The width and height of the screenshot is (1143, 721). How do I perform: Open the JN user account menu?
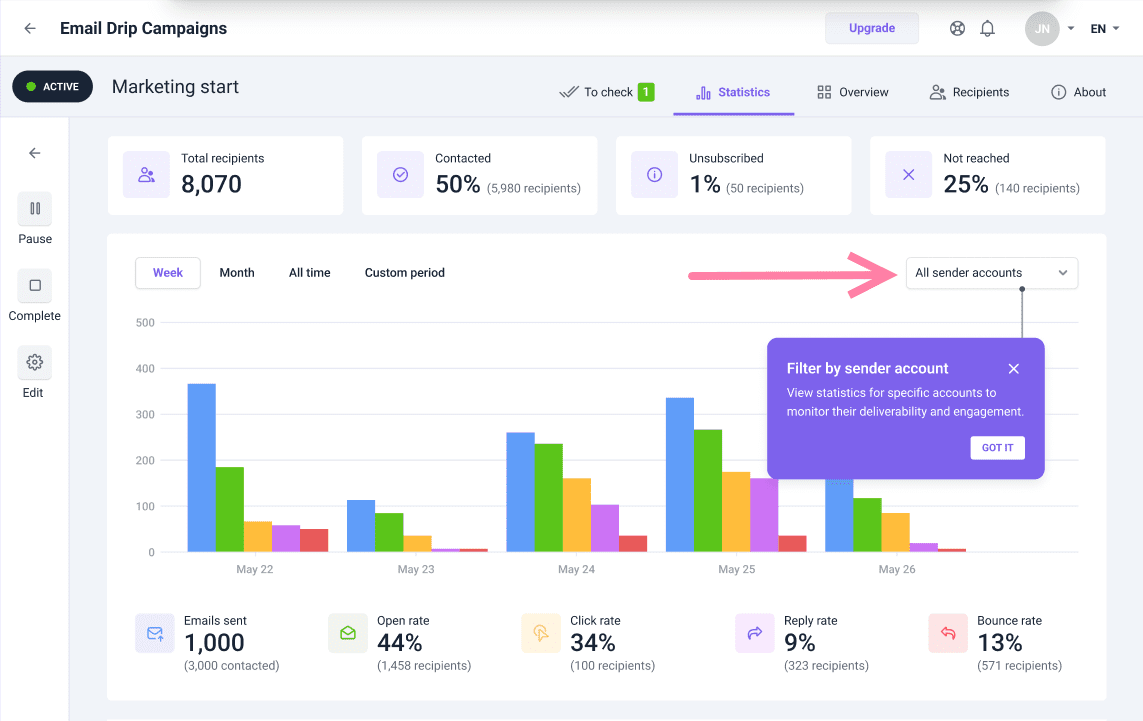[1049, 29]
